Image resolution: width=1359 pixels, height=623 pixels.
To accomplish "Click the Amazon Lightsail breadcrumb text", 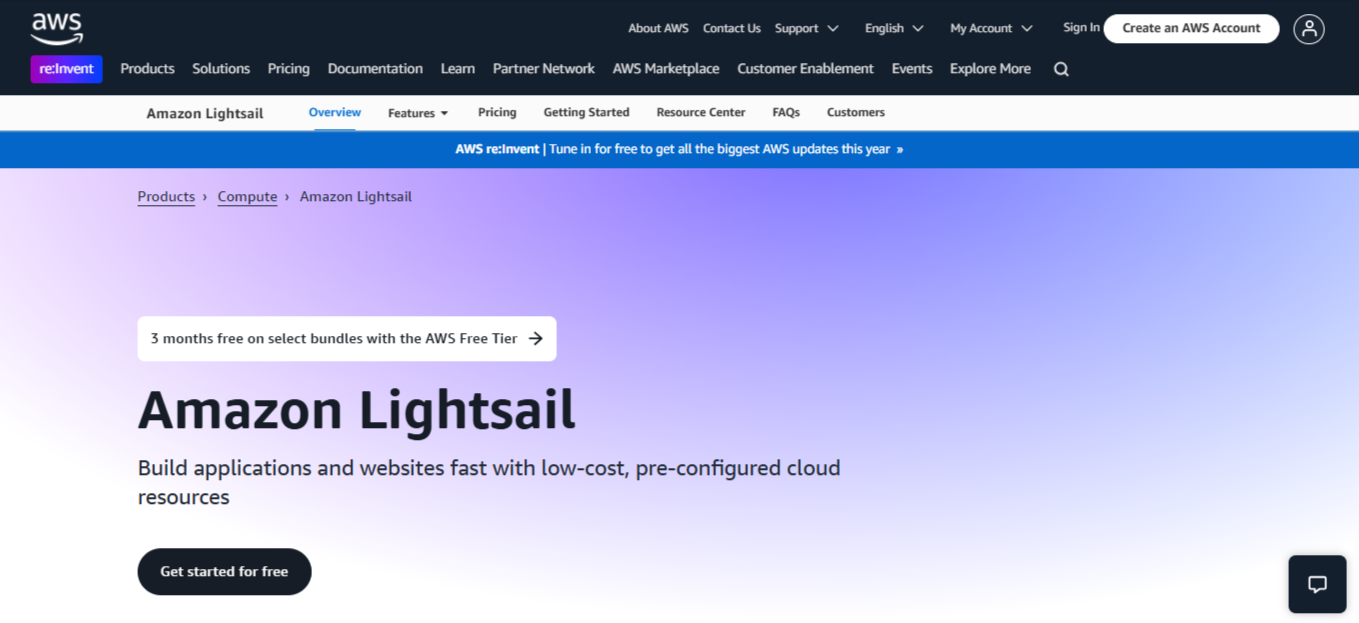I will pos(356,197).
